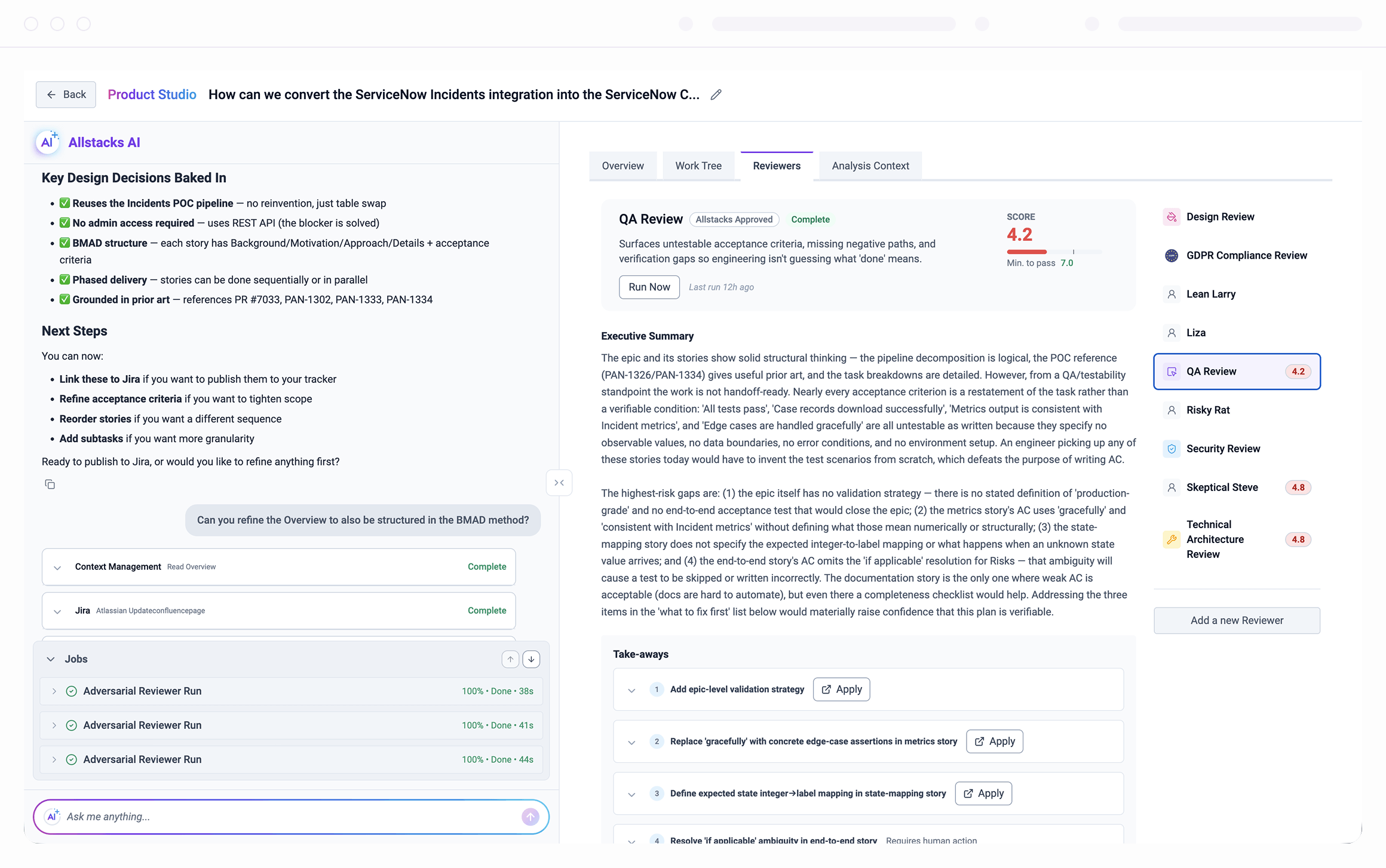Click the 4.8 score badge for Skeptical Steve
This screenshot has height=868, width=1386.
click(x=1298, y=487)
